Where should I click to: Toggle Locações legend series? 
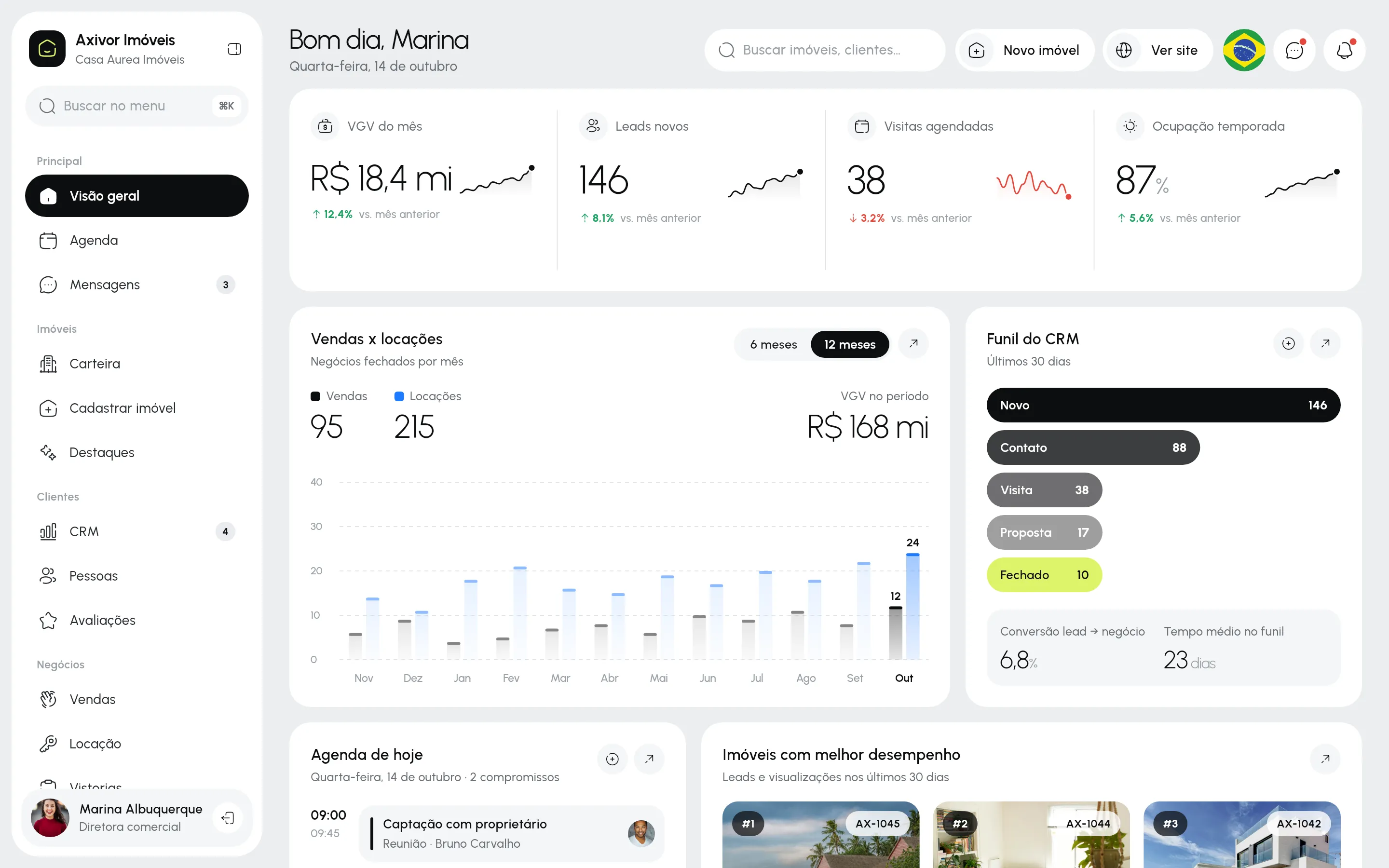tap(428, 396)
